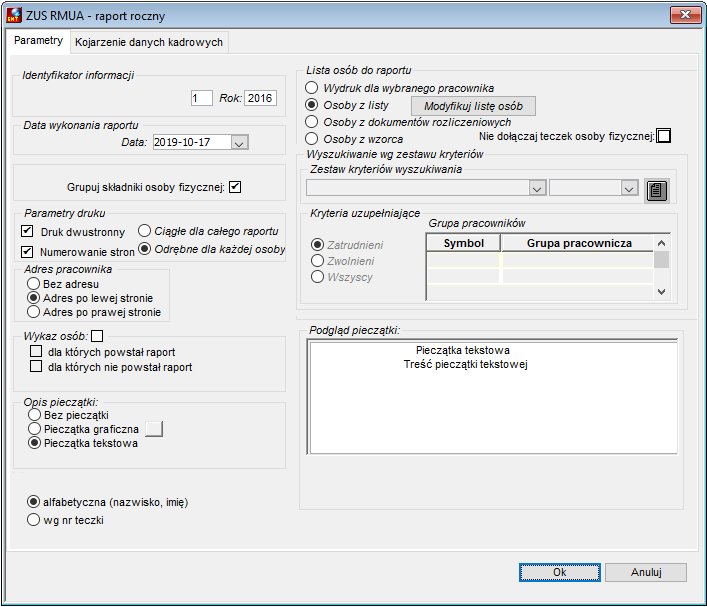Select Adres po prawej stronie
The height and width of the screenshot is (607, 707).
(33, 312)
